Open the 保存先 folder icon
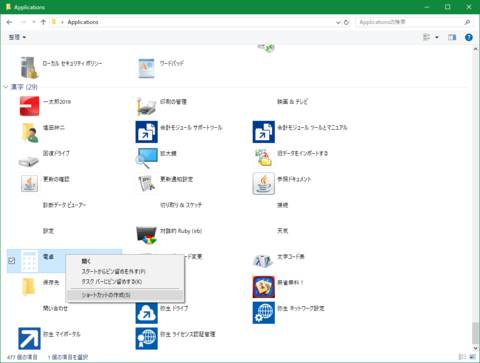The image size is (480, 363). click(x=29, y=287)
